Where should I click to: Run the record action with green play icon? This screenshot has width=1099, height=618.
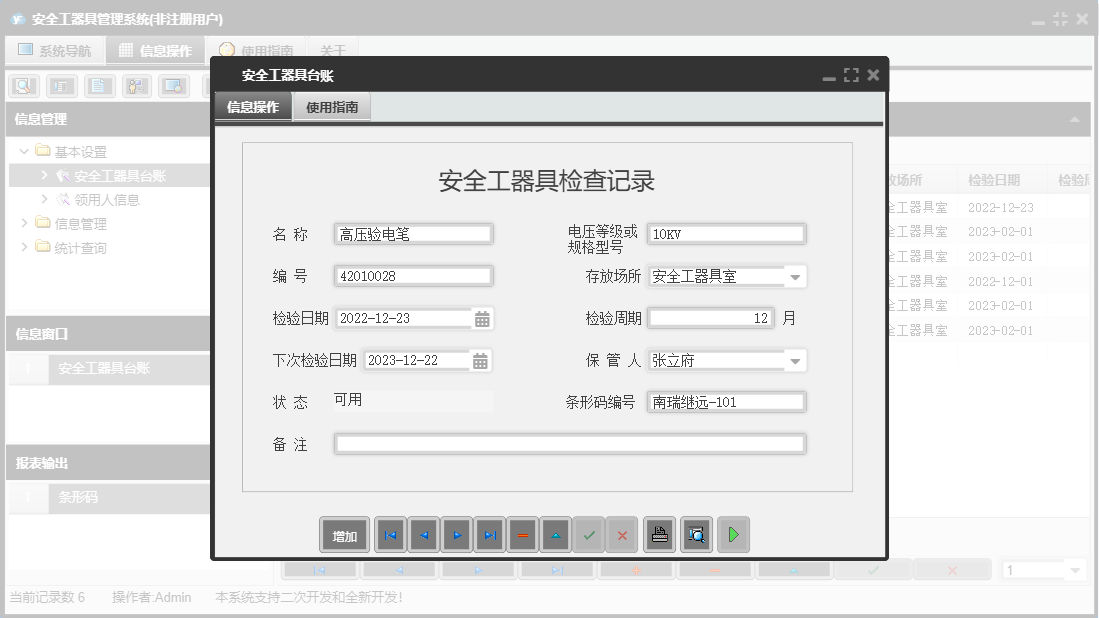click(x=733, y=534)
